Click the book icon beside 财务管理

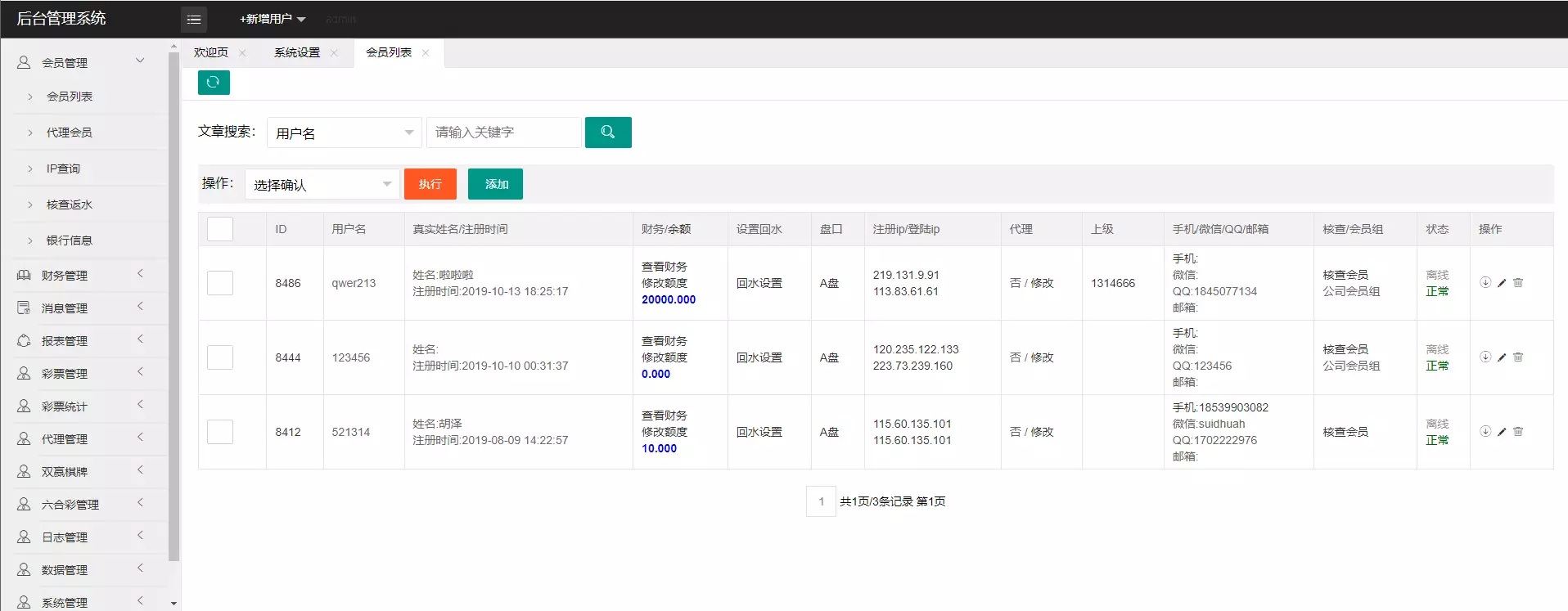(x=25, y=276)
